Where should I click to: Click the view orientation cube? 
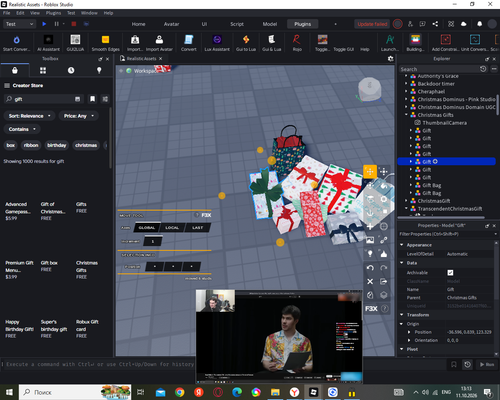click(369, 89)
